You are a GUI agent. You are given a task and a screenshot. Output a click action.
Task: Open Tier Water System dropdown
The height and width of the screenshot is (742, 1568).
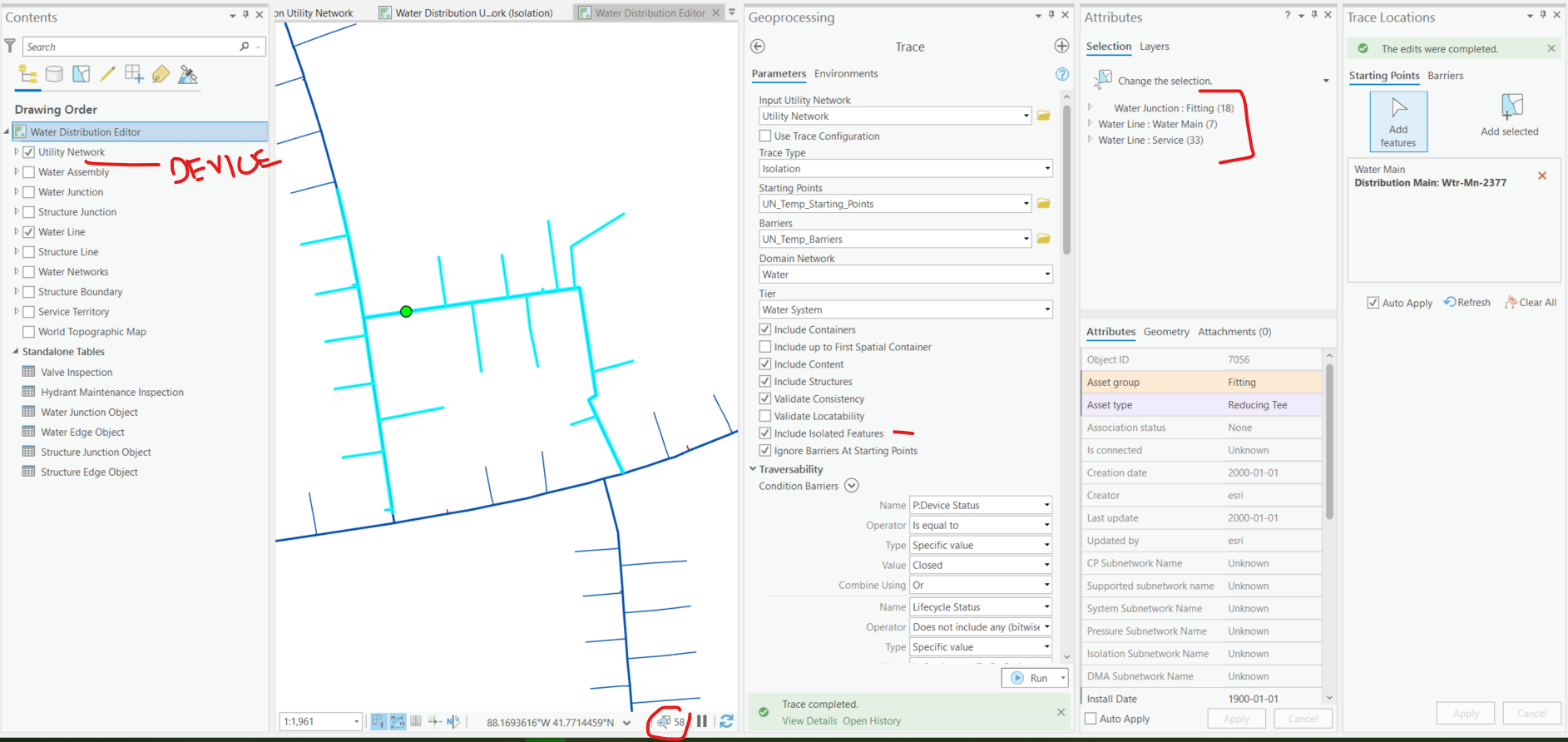(906, 309)
